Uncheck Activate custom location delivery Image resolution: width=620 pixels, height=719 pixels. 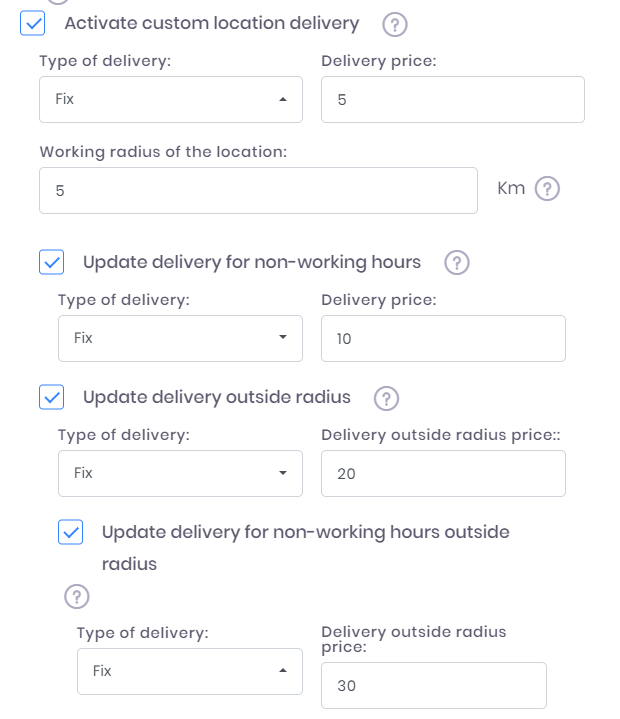point(32,23)
